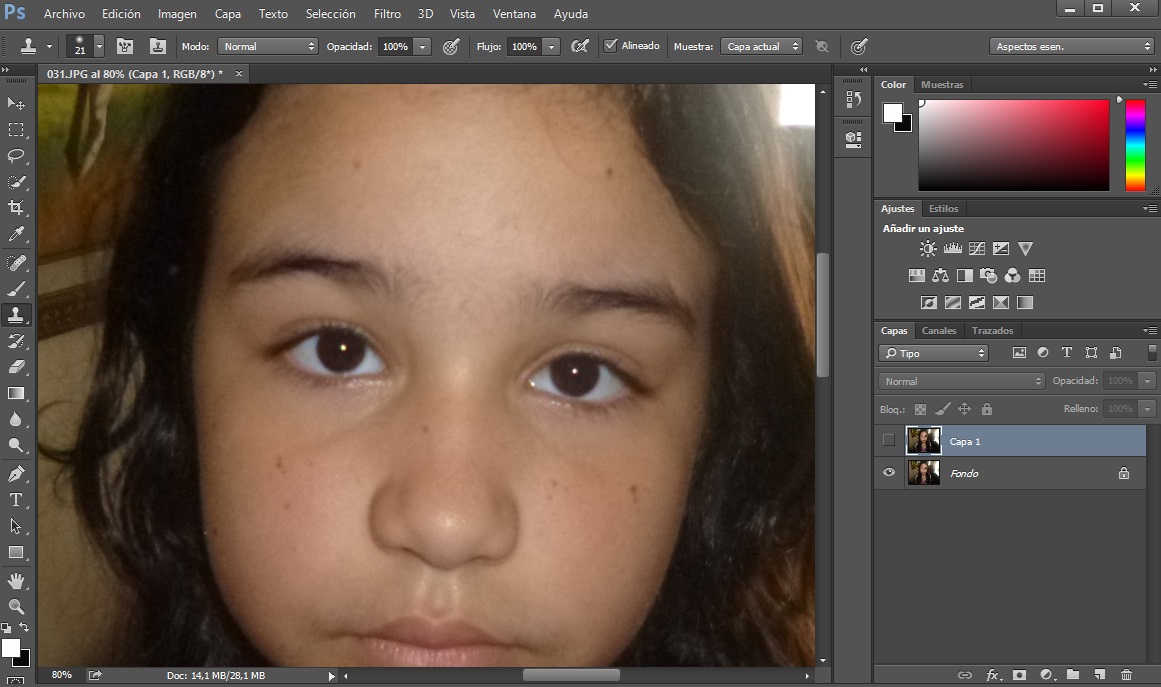Screen dimensions: 1161x687
Task: Select the Type tool
Action: point(15,500)
